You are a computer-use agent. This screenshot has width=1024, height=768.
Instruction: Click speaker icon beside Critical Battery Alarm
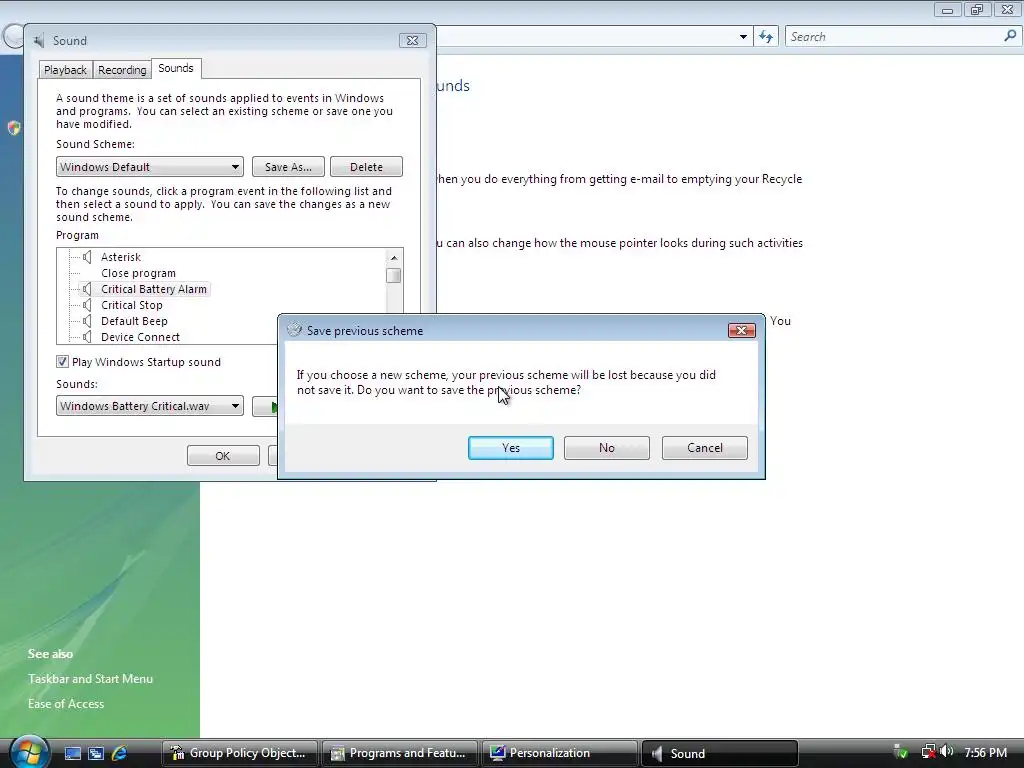click(x=87, y=289)
